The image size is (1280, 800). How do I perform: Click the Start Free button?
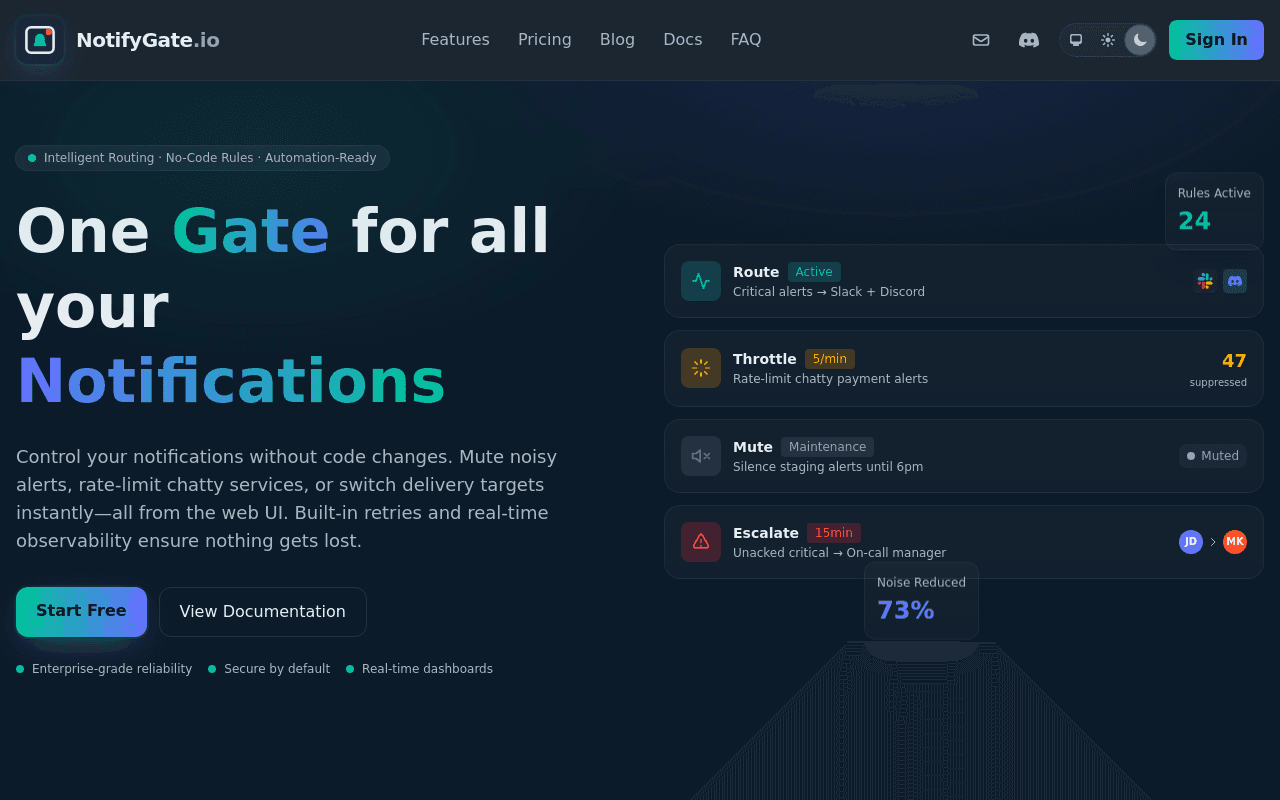[81, 612]
